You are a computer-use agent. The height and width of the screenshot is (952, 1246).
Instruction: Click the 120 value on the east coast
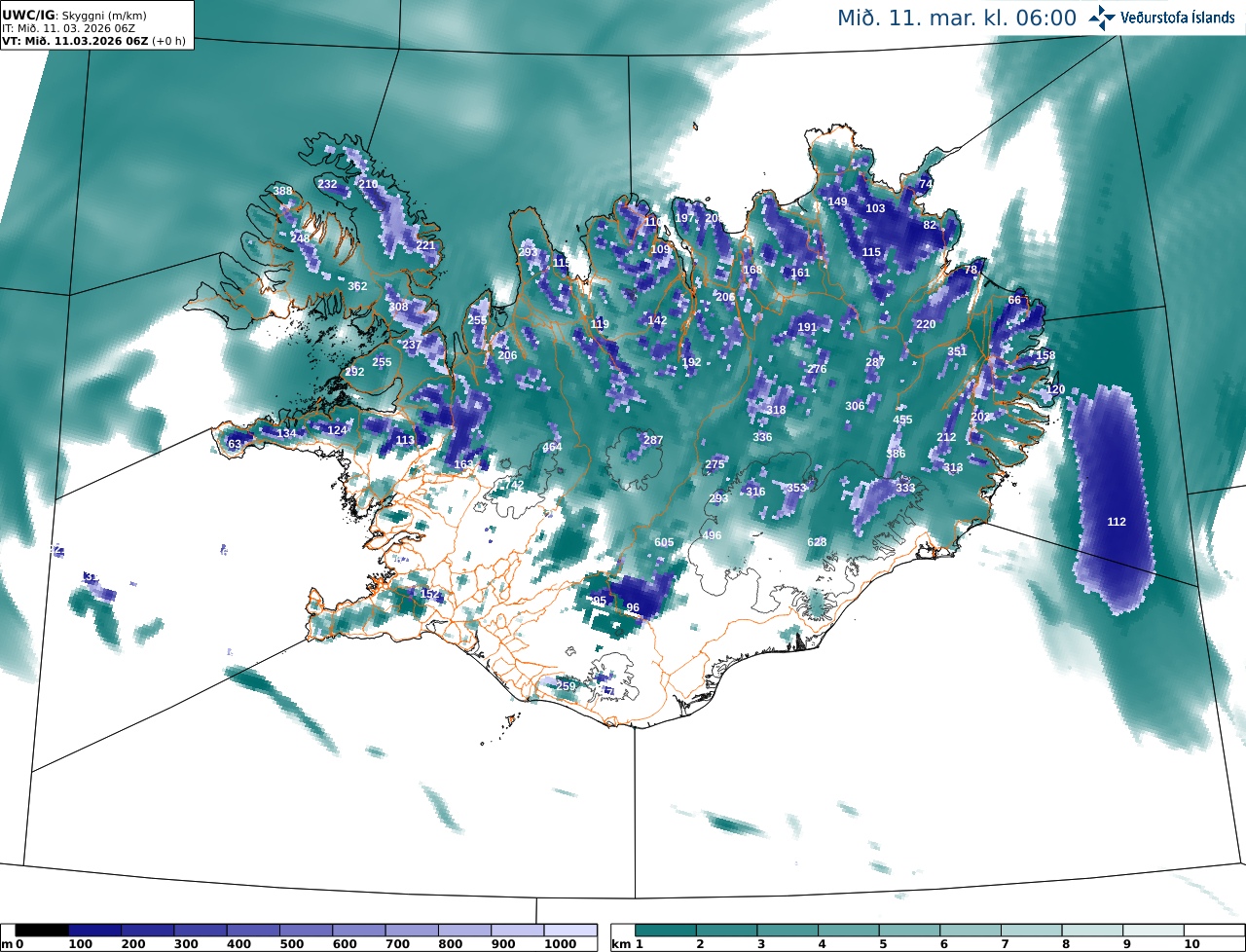click(1055, 389)
